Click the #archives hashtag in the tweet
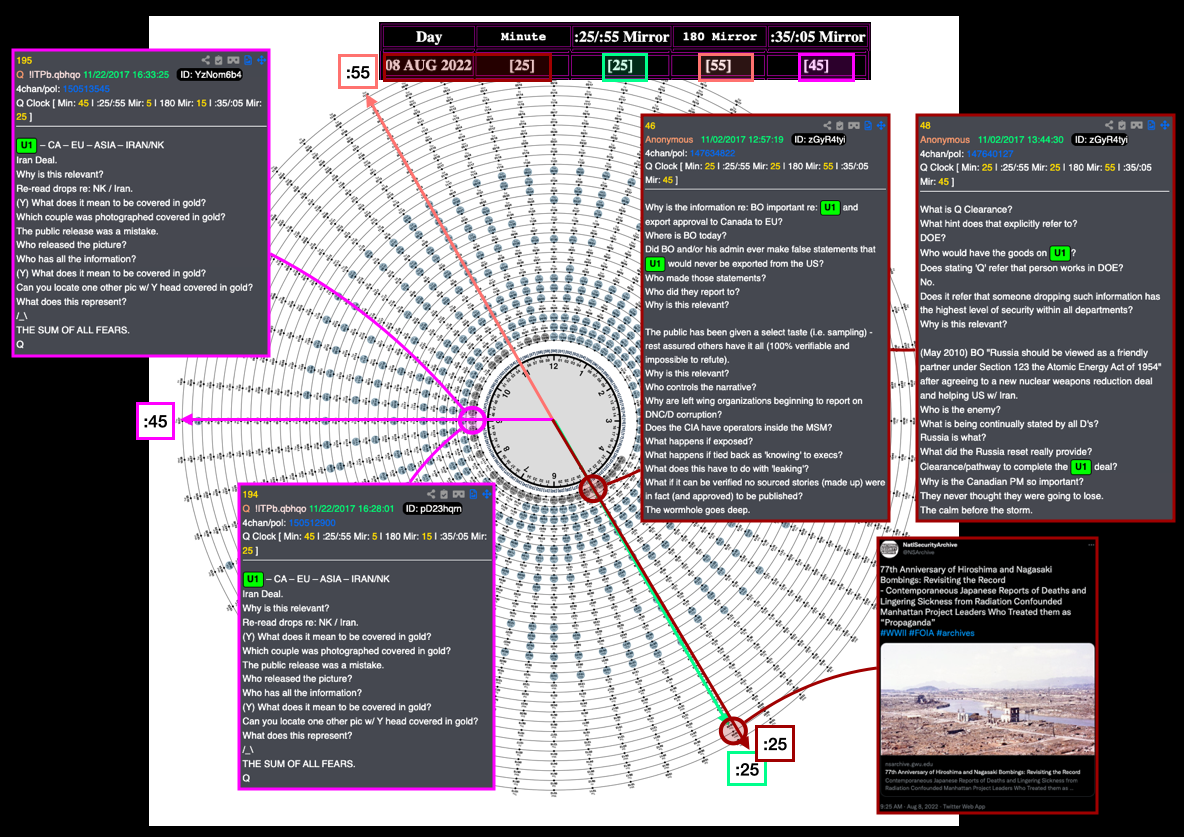The width and height of the screenshot is (1184, 837). 955,633
